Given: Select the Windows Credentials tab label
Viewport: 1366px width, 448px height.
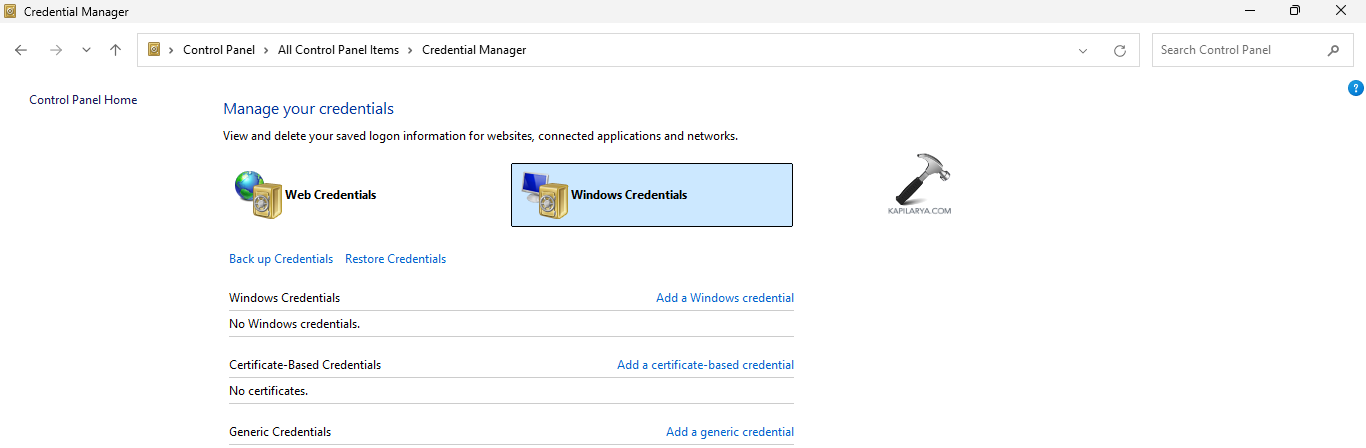Looking at the screenshot, I should pyautogui.click(x=628, y=195).
